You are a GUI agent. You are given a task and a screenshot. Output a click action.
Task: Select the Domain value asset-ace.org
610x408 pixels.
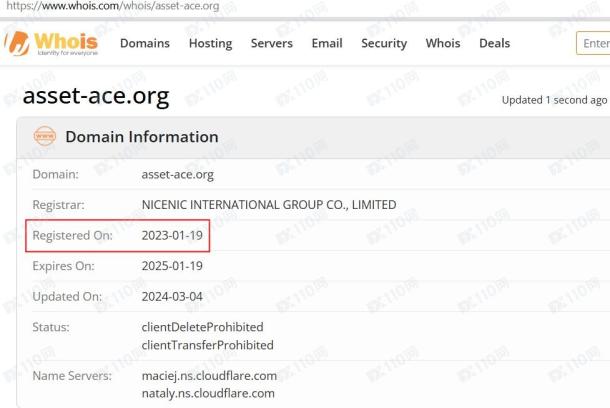point(177,175)
